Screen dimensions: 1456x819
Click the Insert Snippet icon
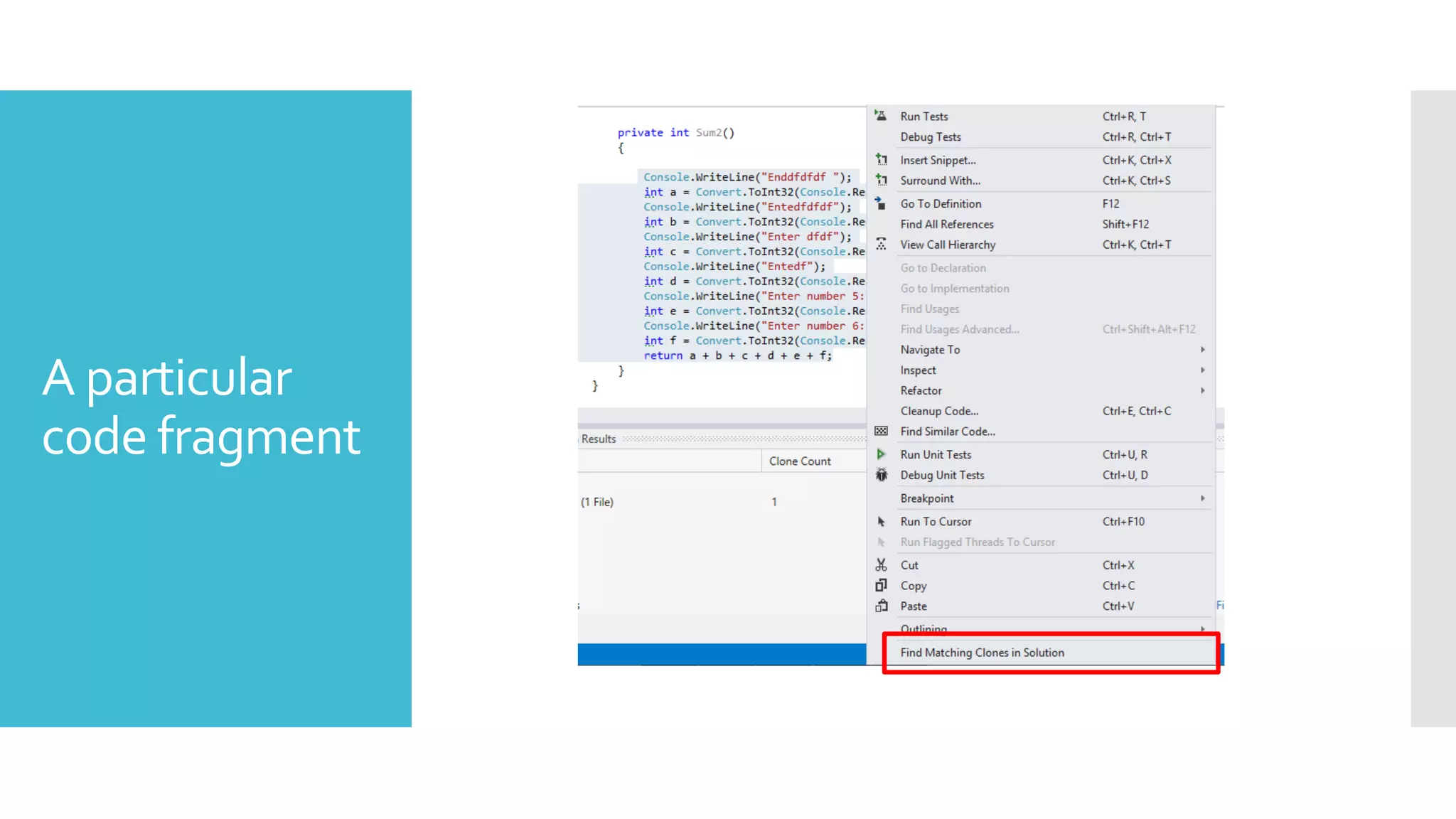point(881,160)
